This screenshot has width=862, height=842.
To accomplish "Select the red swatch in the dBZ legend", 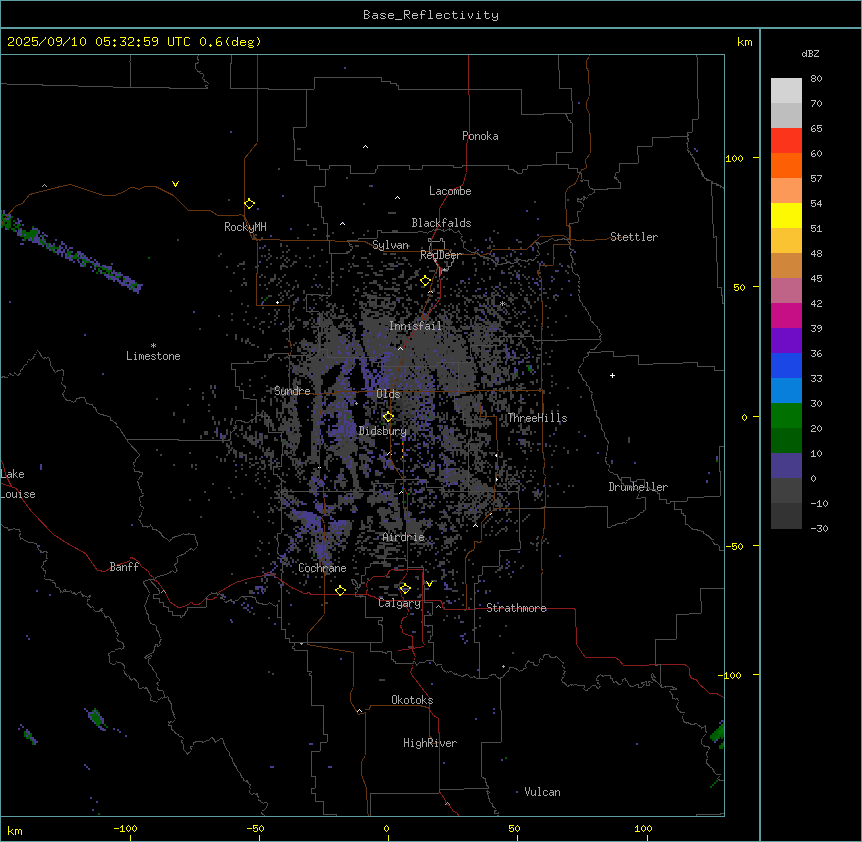I will pos(786,140).
